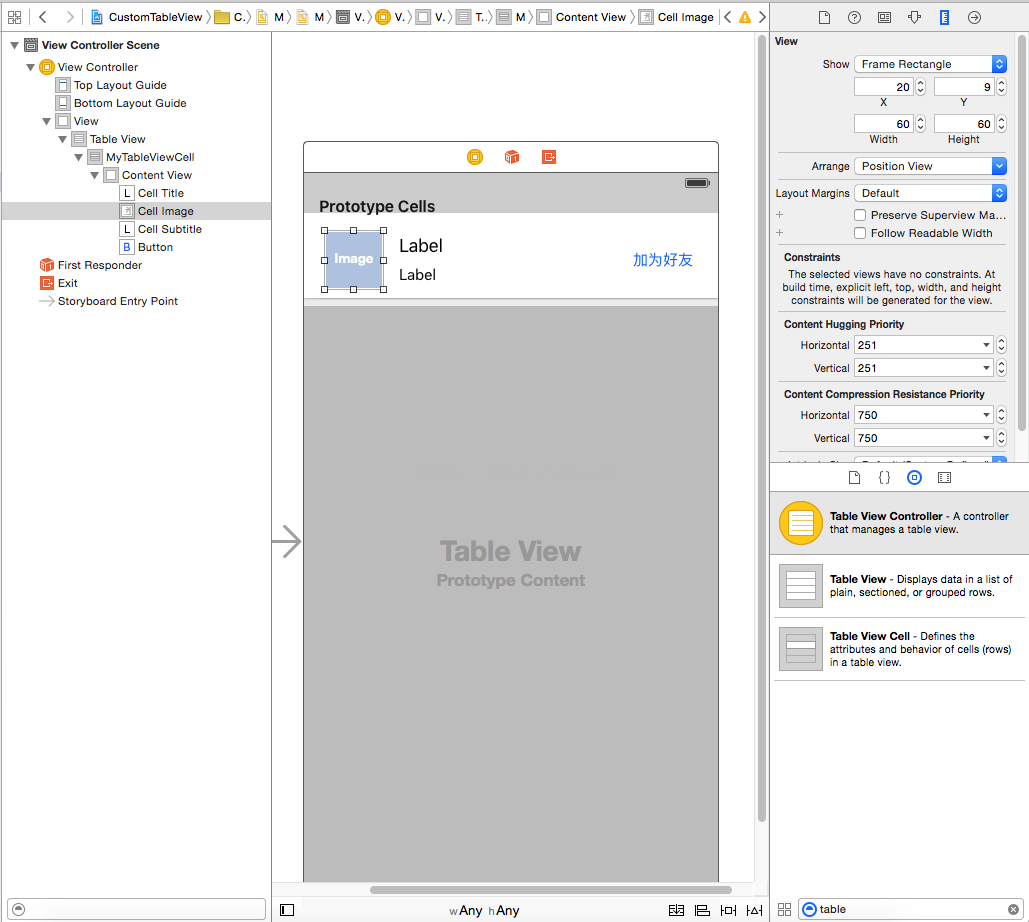Viewport: 1029px width, 922px height.
Task: Select Cell Image in the jump bar
Action: [x=677, y=17]
